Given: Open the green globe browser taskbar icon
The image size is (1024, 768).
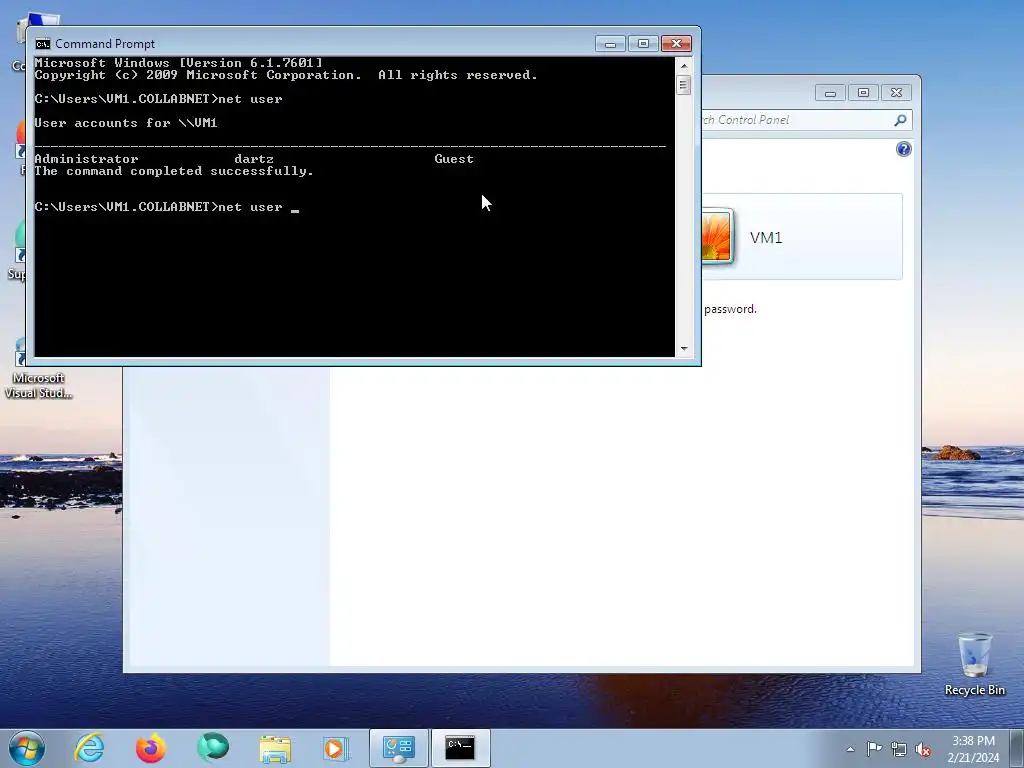Looking at the screenshot, I should pos(213,748).
